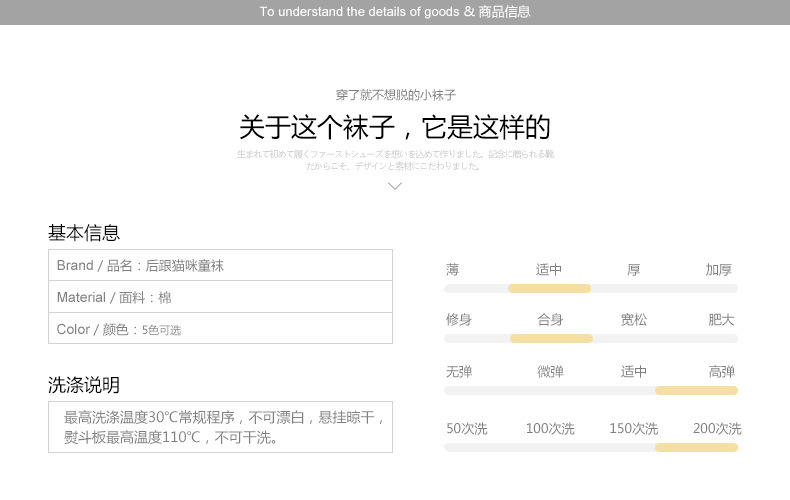
Task: Choose the 宽松 fit option
Action: click(x=634, y=320)
